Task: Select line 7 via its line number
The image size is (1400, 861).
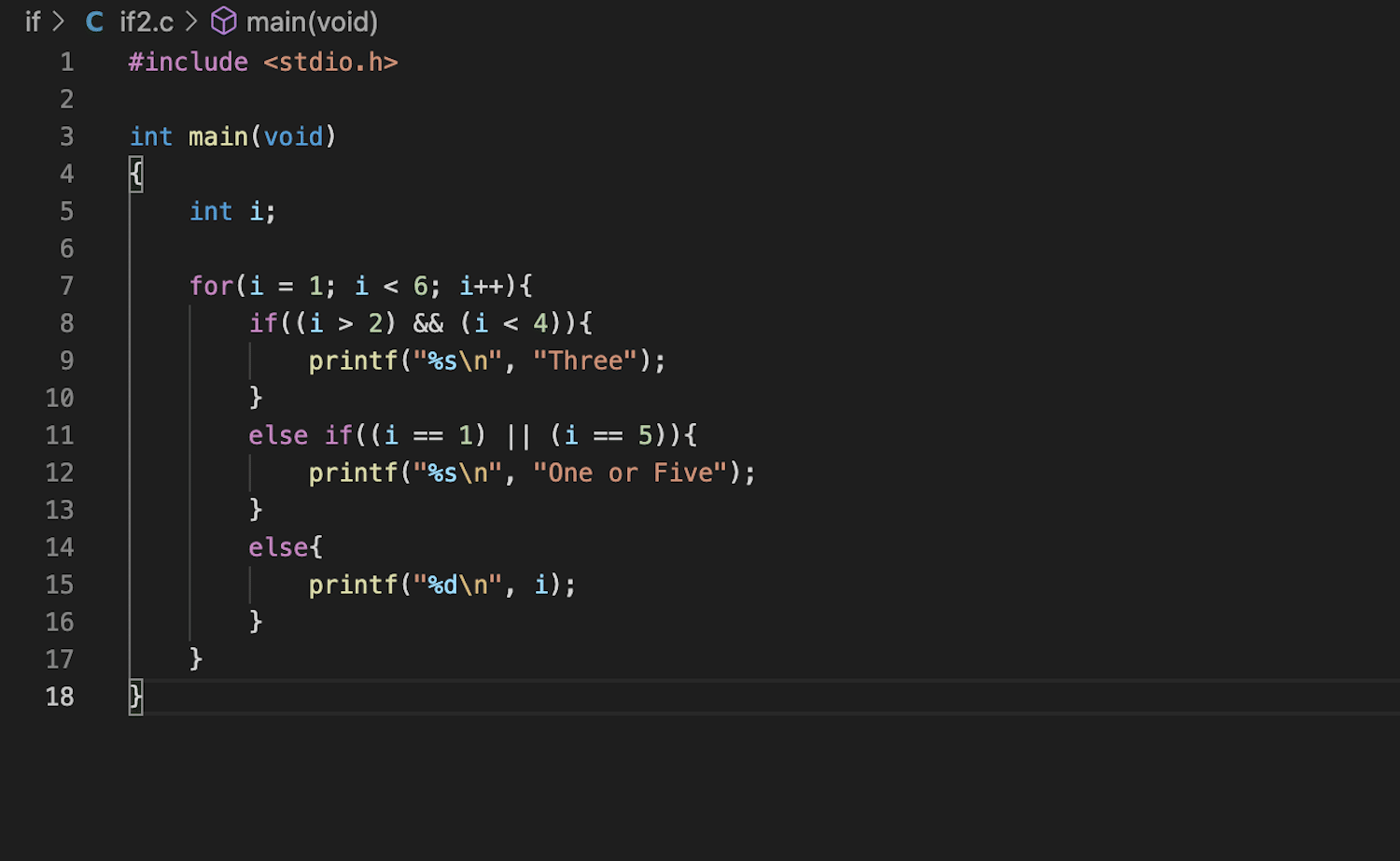Action: coord(66,286)
